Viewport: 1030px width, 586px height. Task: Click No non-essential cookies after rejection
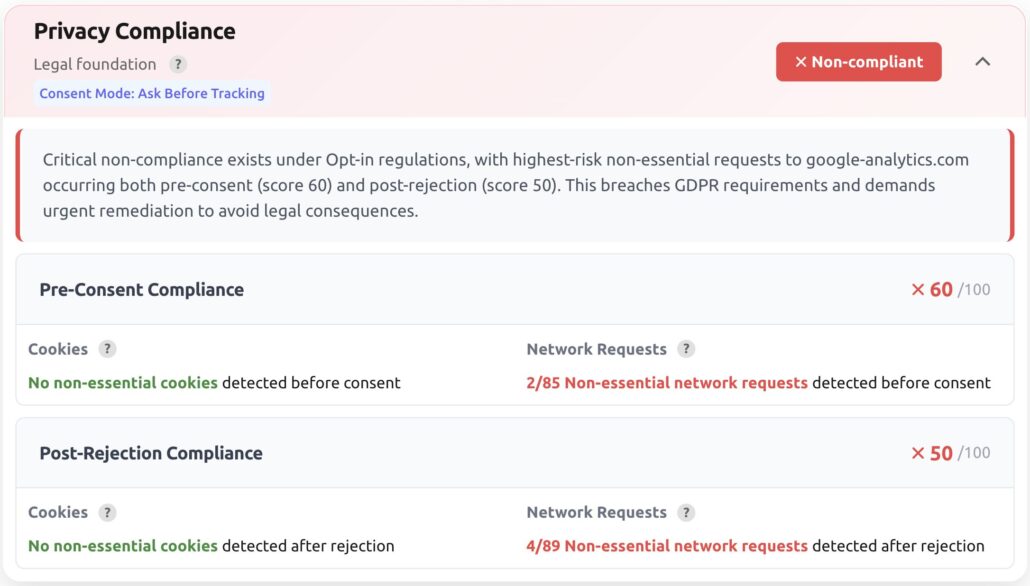click(123, 546)
